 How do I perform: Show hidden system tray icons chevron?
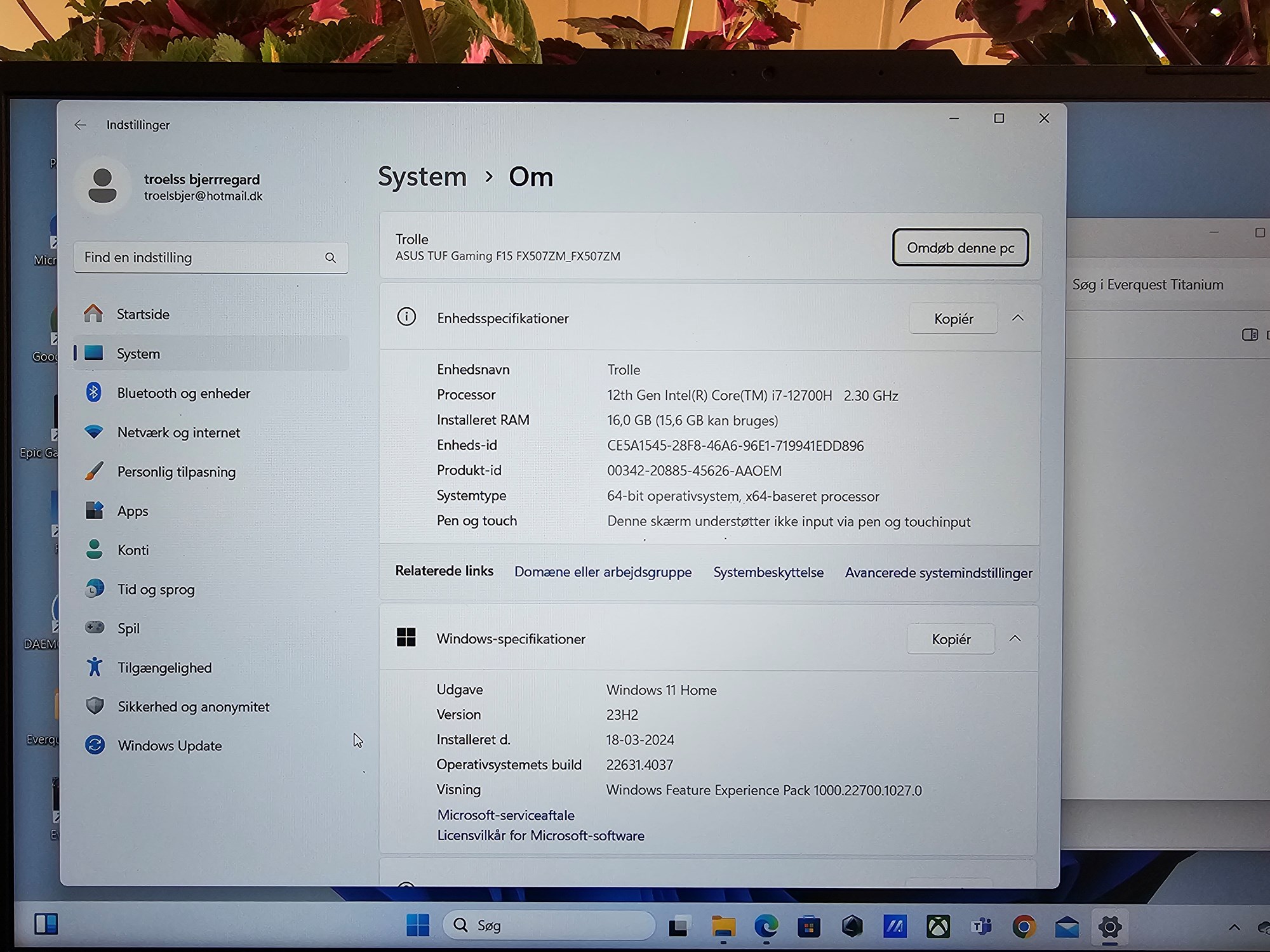pos(1234,927)
